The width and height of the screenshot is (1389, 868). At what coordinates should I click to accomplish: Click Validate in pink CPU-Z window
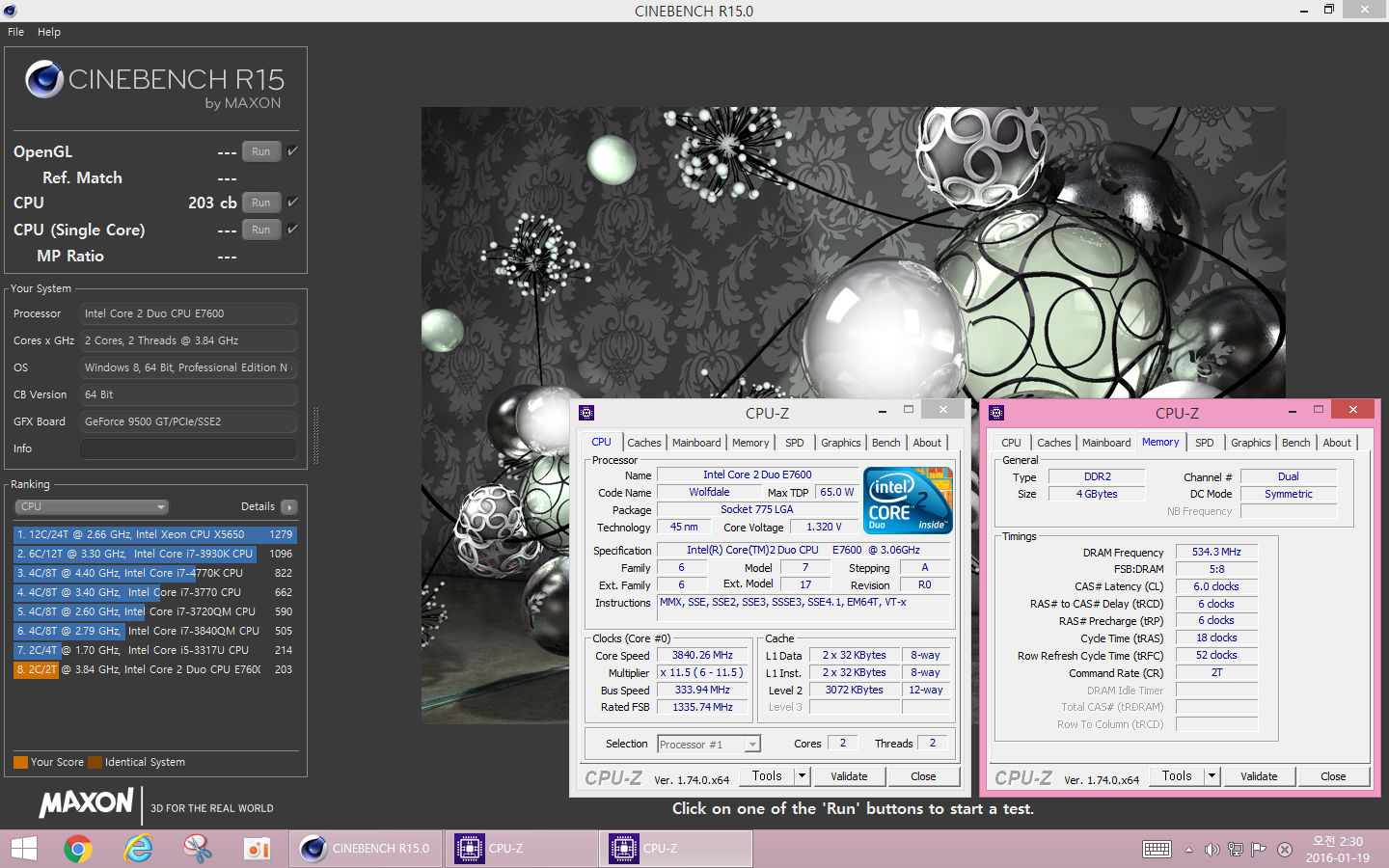click(x=1259, y=776)
